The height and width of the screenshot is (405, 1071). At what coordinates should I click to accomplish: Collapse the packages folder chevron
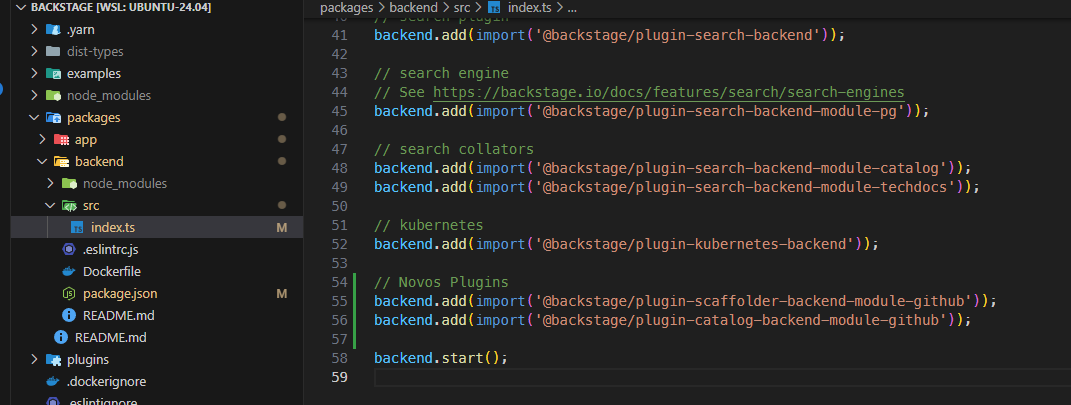[x=33, y=118]
